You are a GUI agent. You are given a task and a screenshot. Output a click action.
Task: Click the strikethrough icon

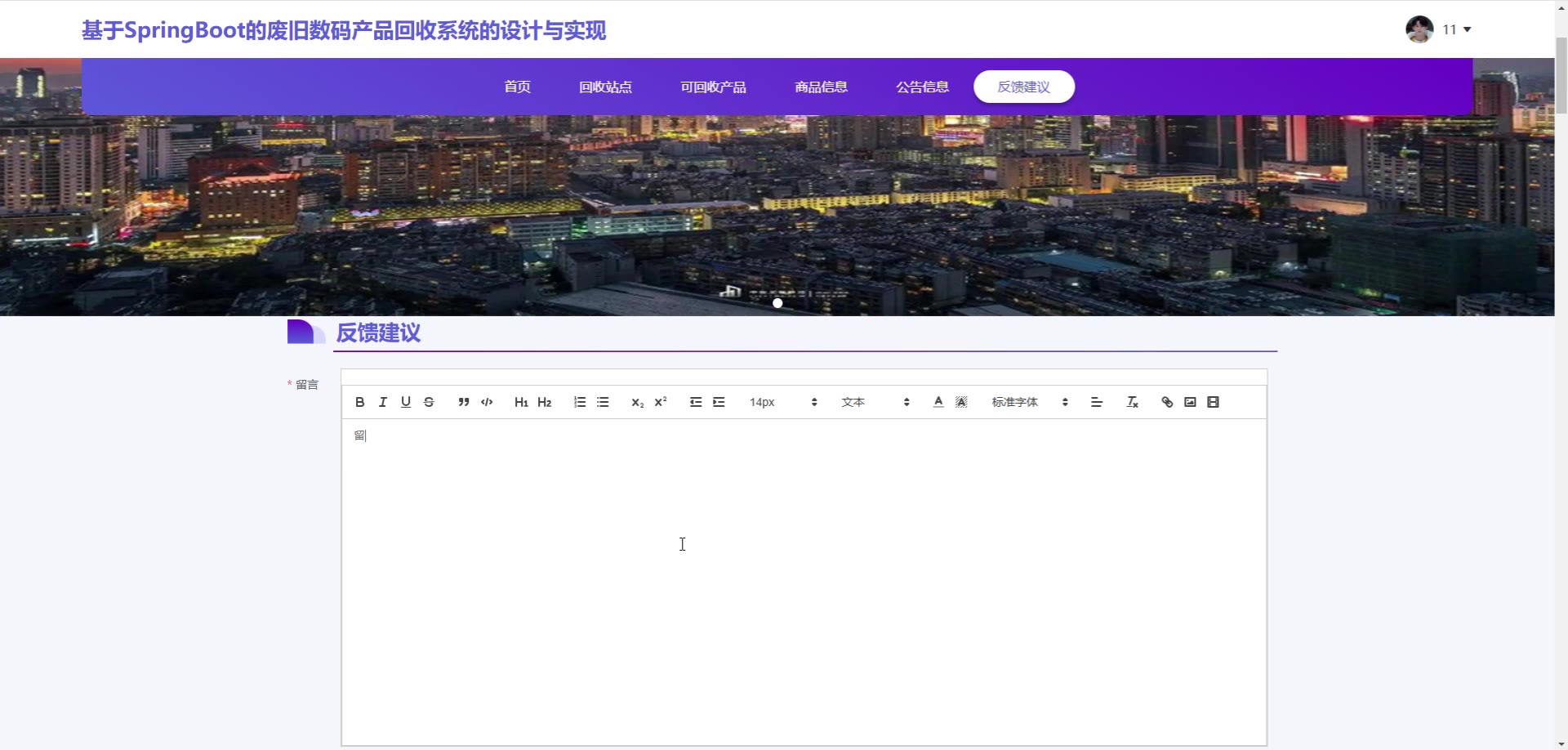tap(429, 402)
